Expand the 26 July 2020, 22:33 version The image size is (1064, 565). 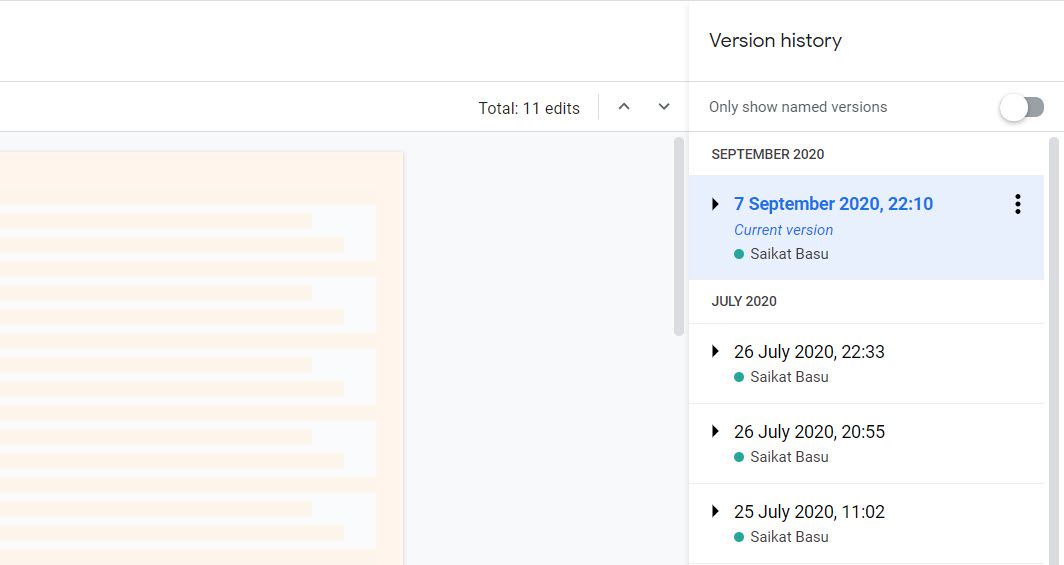(715, 351)
